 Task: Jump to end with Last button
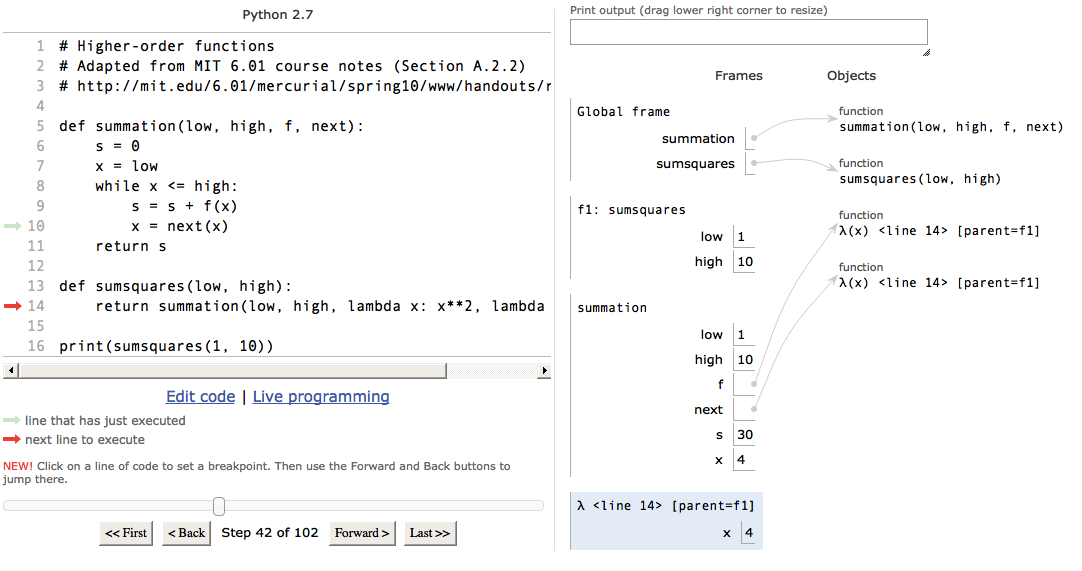click(430, 533)
